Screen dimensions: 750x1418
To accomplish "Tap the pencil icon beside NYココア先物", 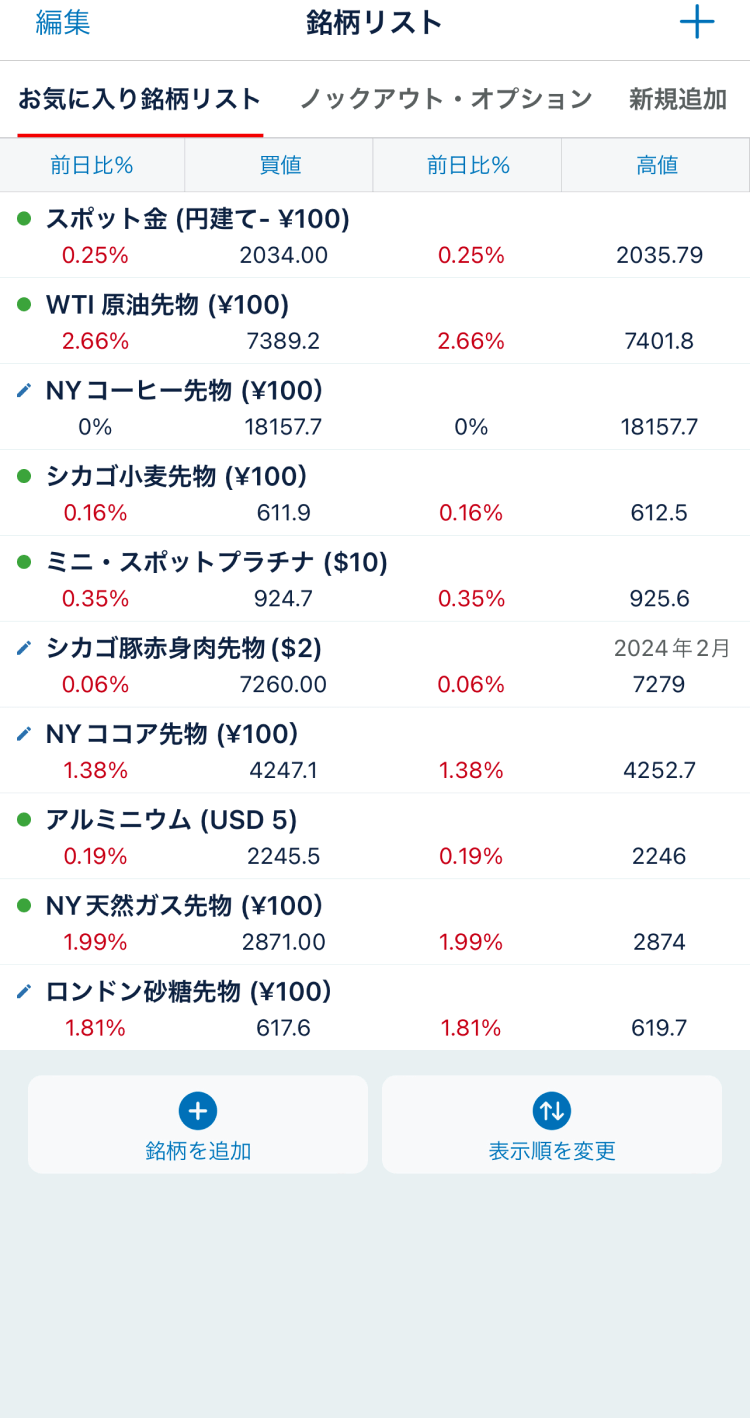I will [24, 735].
